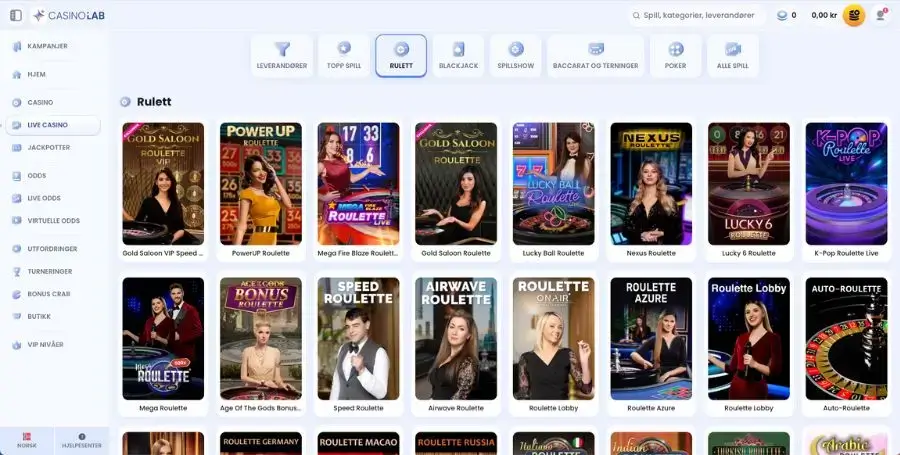This screenshot has width=900, height=455.
Task: Switch to the Topp Spill tab
Action: pos(344,56)
